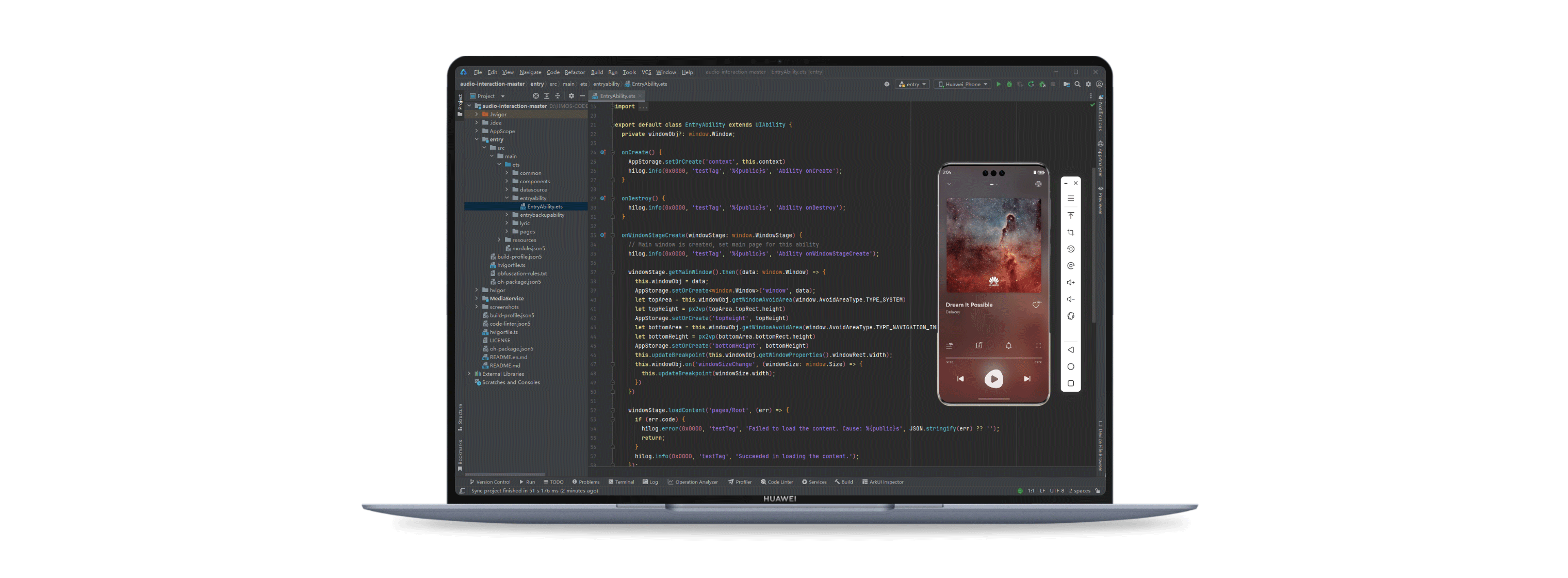Open the Huawei_Phone device selector
This screenshot has width=1568, height=578.
tap(963, 85)
